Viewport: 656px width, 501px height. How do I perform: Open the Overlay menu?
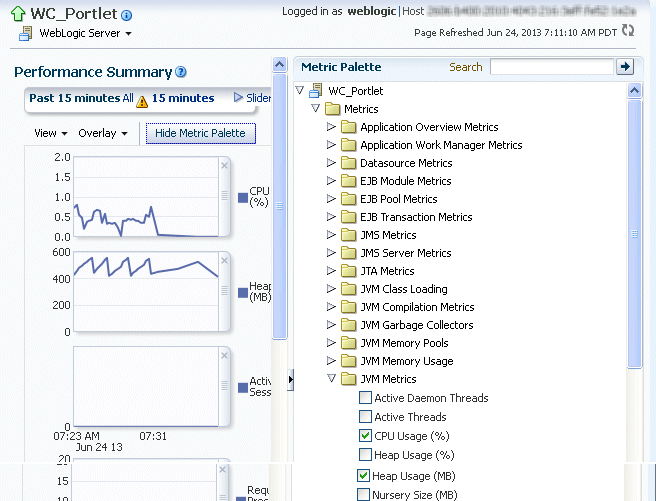[103, 133]
